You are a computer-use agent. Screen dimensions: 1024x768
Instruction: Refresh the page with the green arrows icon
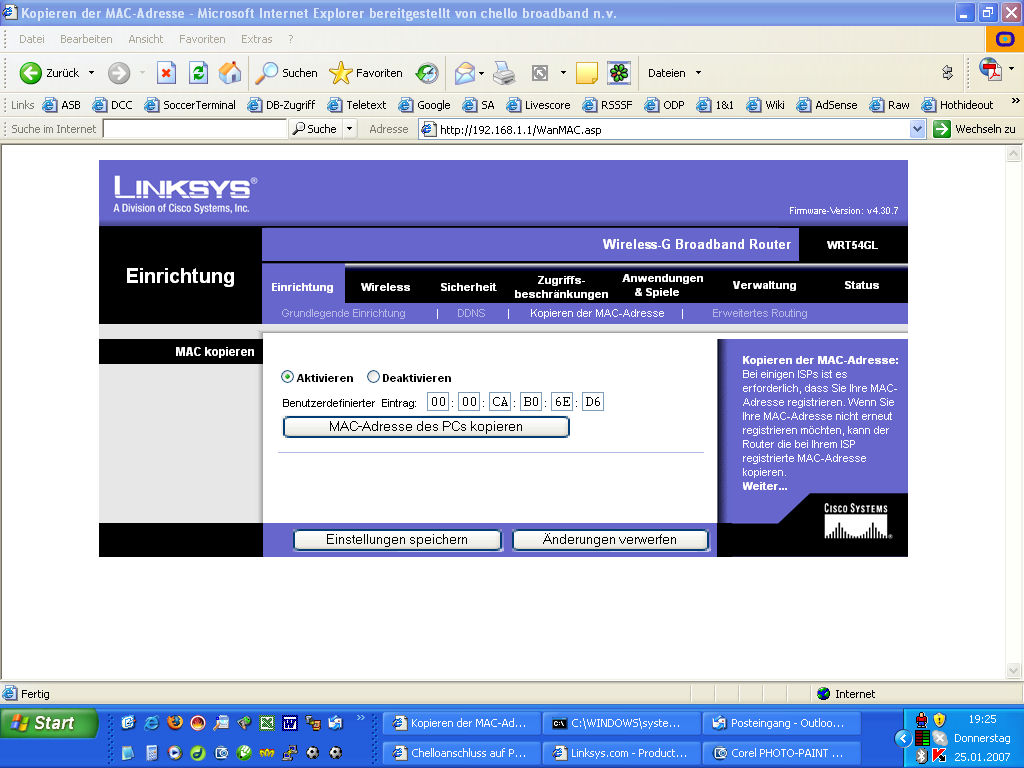pos(199,73)
